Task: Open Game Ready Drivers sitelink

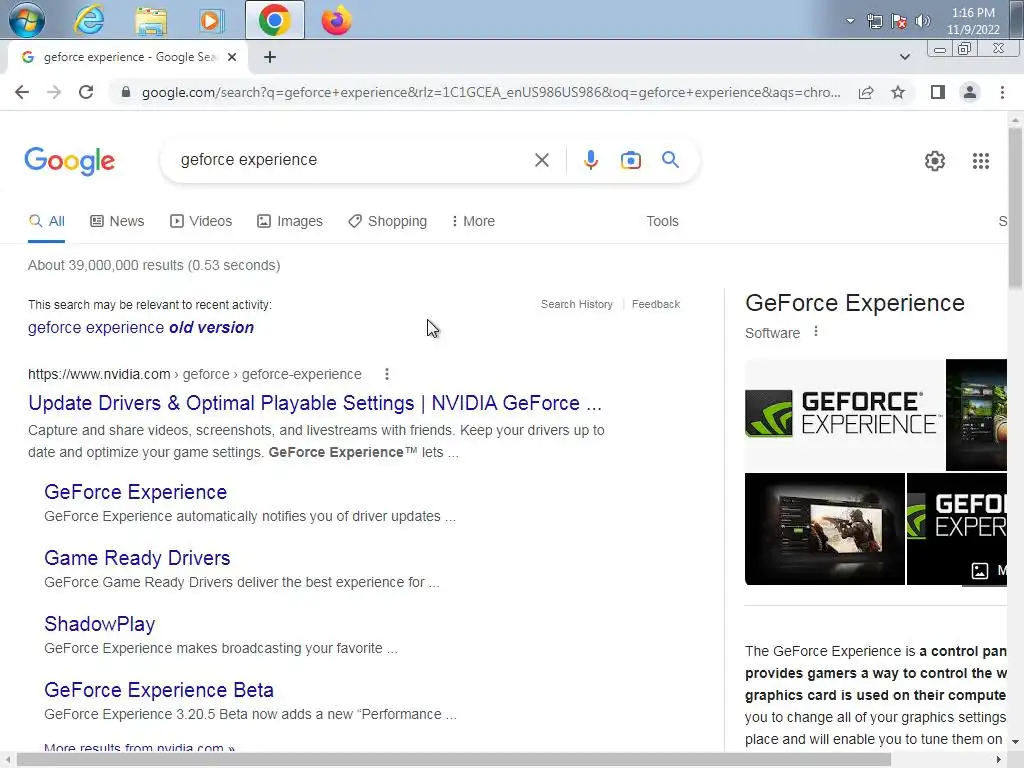Action: pyautogui.click(x=137, y=558)
